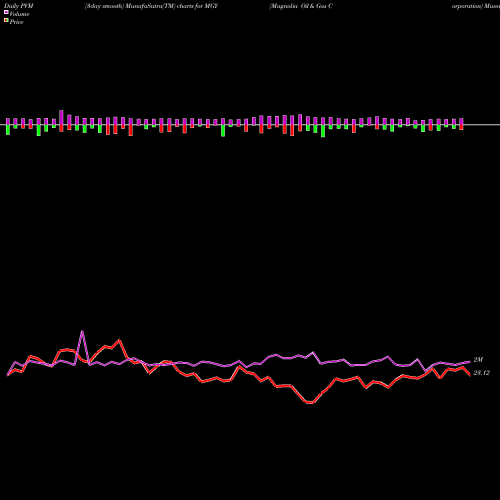Select the Price legend label
The image size is (500, 500).
16,22
